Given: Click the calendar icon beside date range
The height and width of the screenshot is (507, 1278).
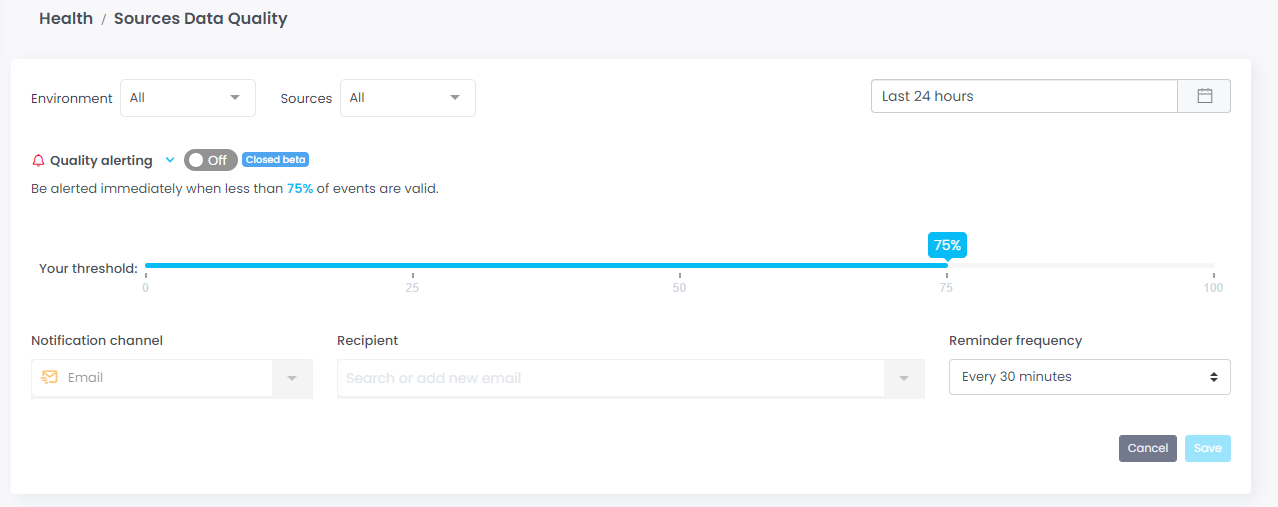Looking at the screenshot, I should 1204,96.
